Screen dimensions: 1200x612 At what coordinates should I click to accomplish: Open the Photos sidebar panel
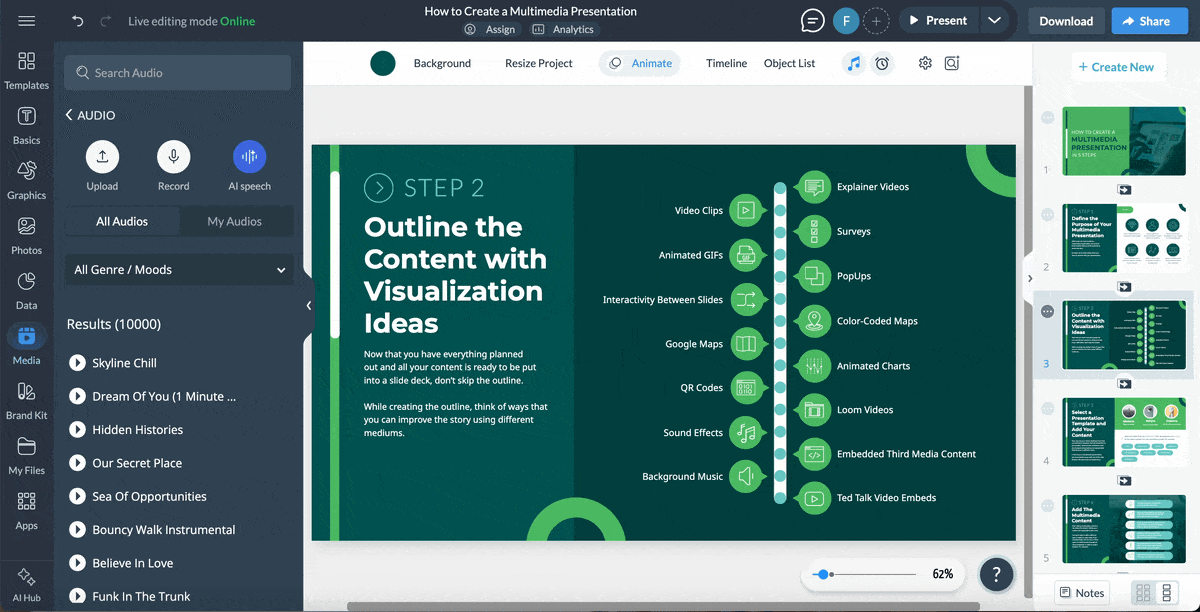tap(27, 235)
